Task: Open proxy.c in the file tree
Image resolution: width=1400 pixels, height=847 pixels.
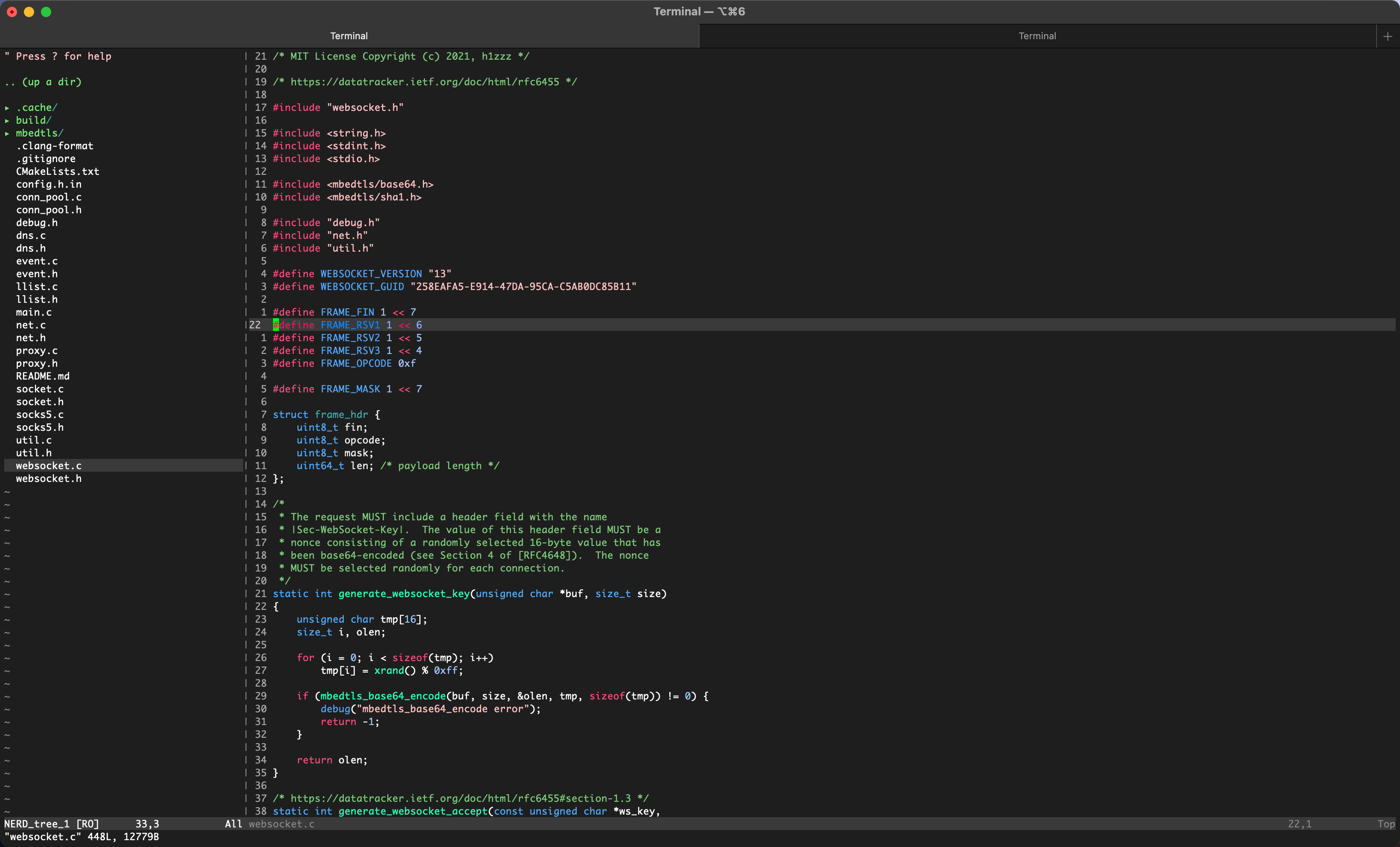Action: [37, 351]
